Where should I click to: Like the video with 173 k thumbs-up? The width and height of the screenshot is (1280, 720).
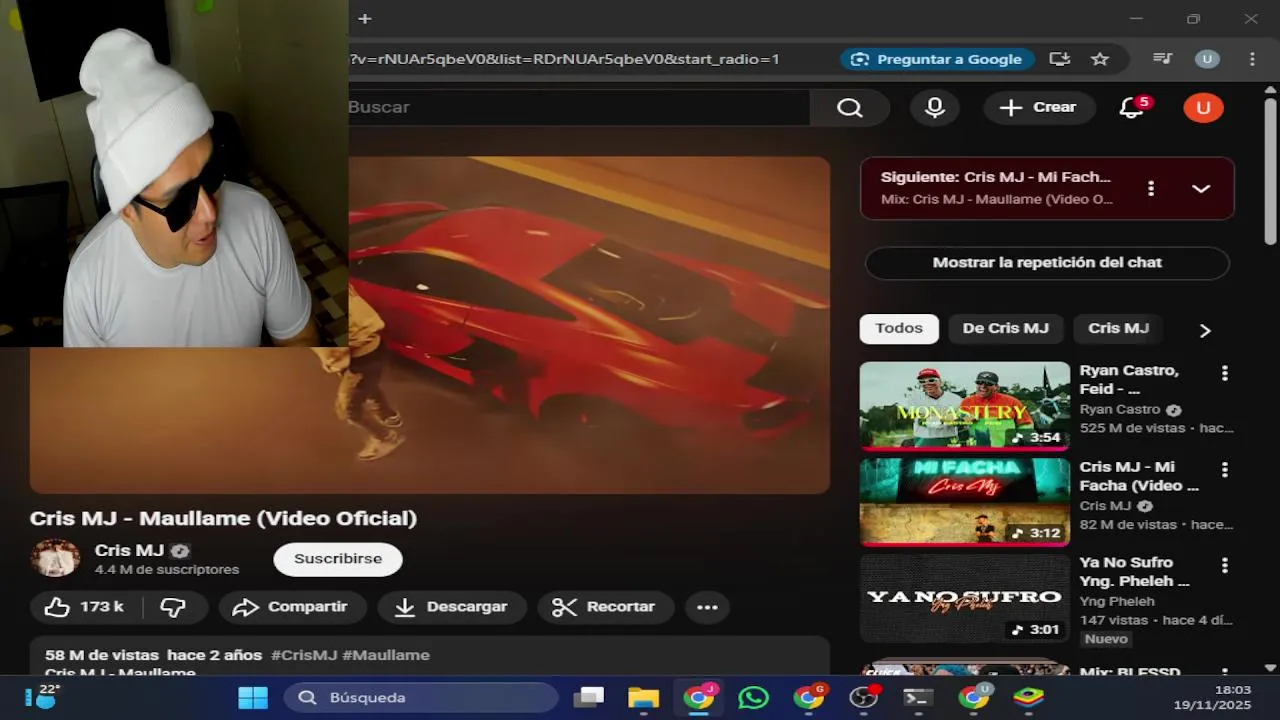click(85, 607)
